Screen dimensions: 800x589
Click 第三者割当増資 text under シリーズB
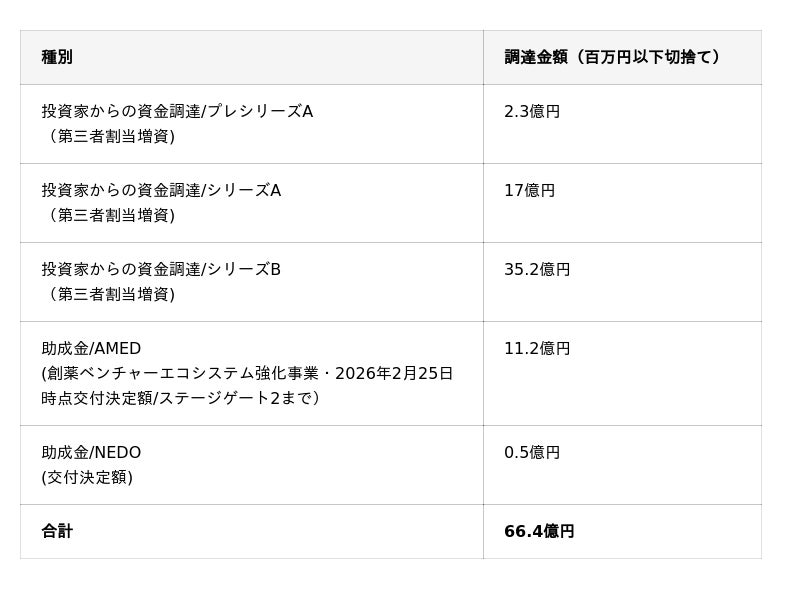110,294
